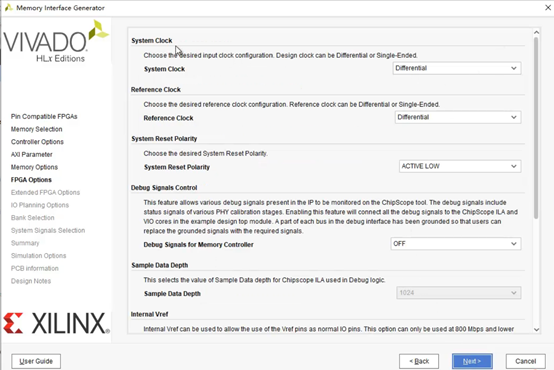The height and width of the screenshot is (370, 554).
Task: Click the Internal Vref heading
Action: point(149,315)
